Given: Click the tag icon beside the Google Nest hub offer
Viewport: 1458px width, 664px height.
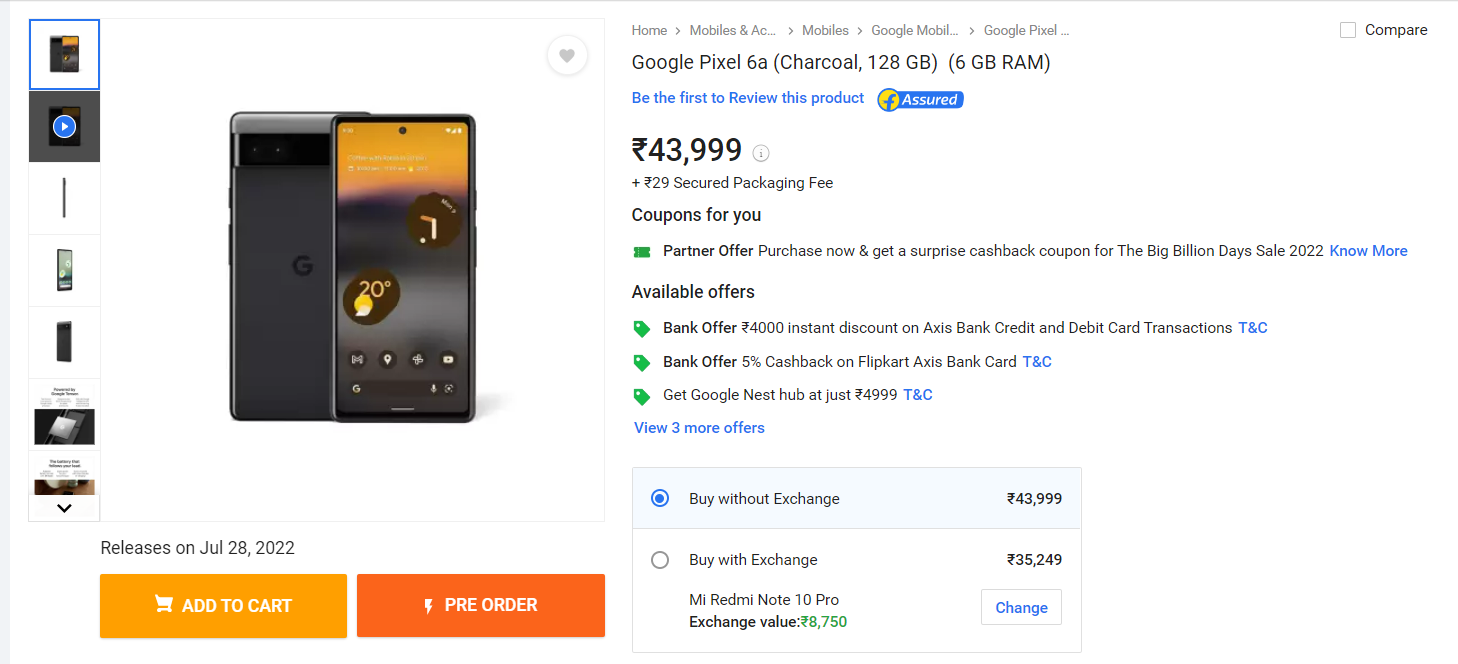Looking at the screenshot, I should (643, 394).
